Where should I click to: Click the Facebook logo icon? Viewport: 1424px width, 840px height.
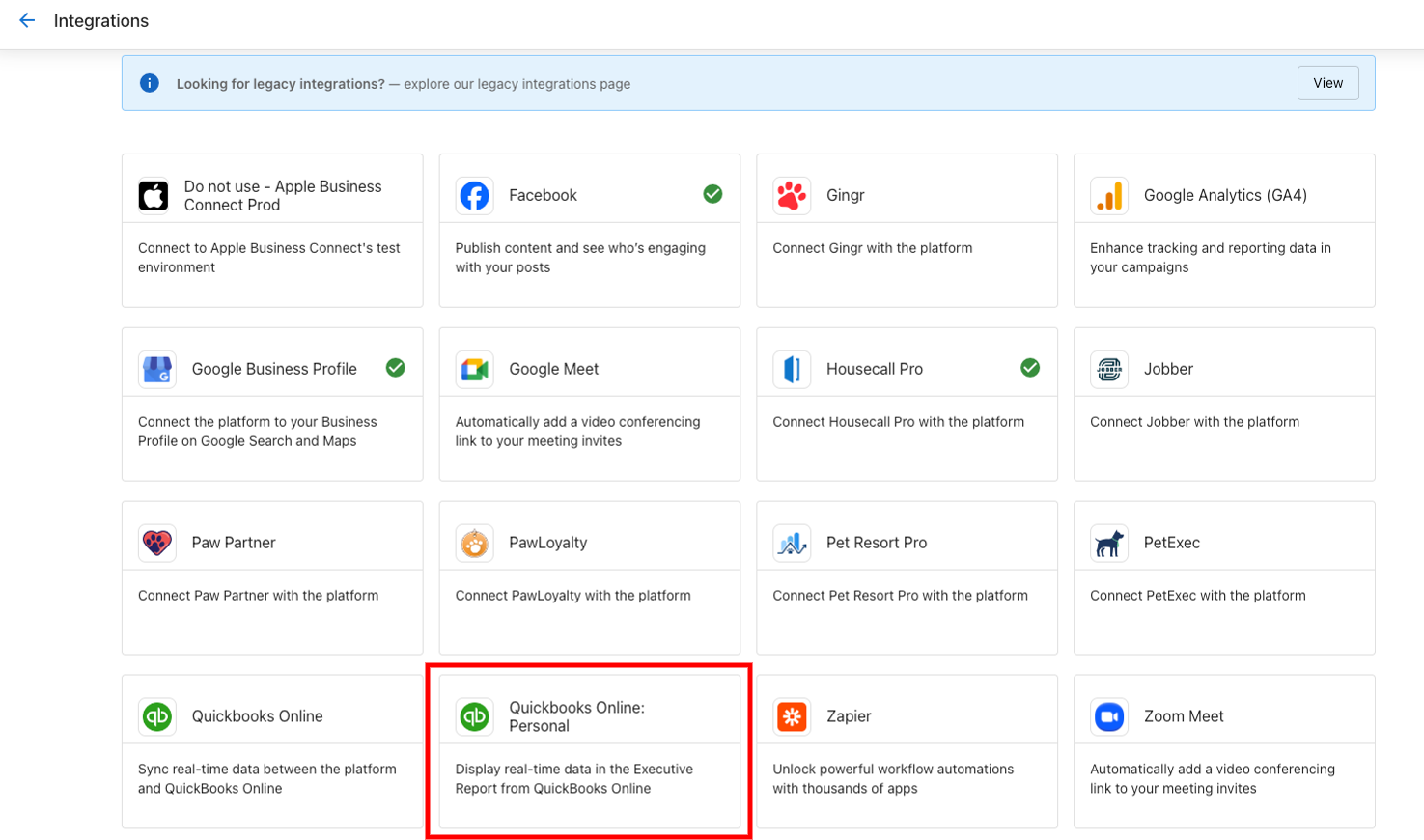474,195
